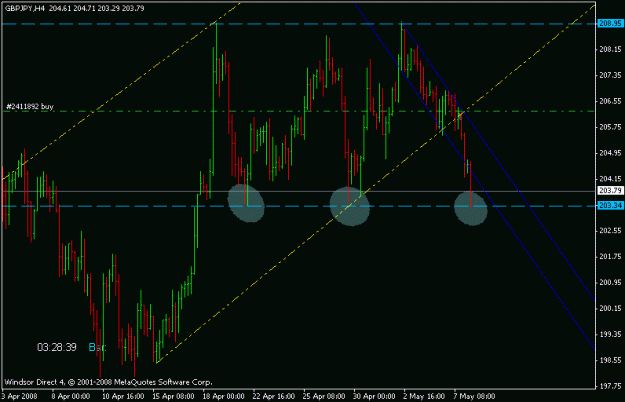Screen dimensions: 625x402
Task: Click the 202.55 price scale label
Action: pyautogui.click(x=610, y=231)
